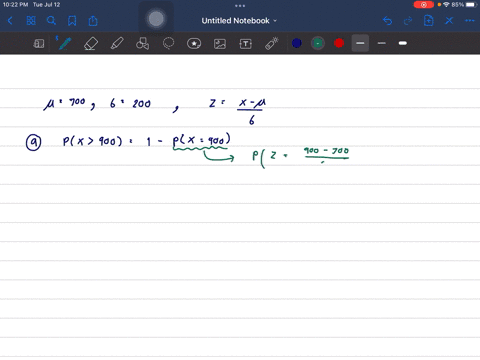
Task: Open the more options ellipsis menu
Action: tap(470, 21)
